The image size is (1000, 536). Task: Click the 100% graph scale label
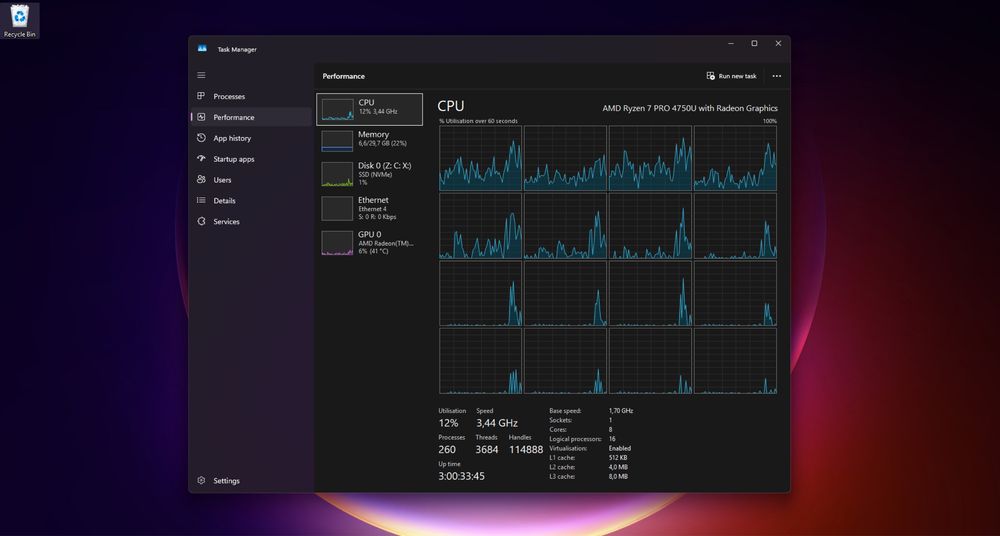(770, 121)
